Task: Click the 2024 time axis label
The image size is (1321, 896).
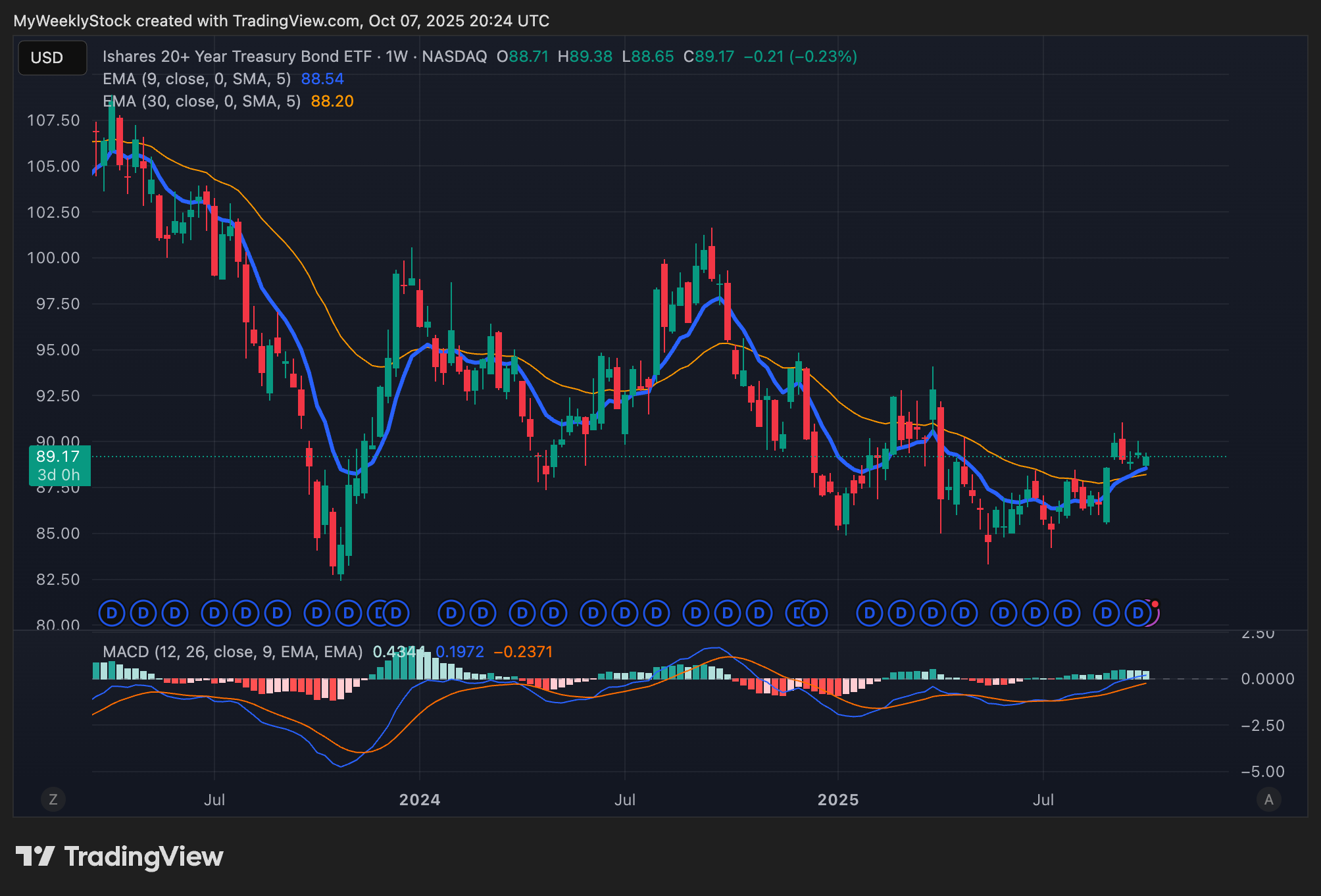Action: [x=420, y=800]
